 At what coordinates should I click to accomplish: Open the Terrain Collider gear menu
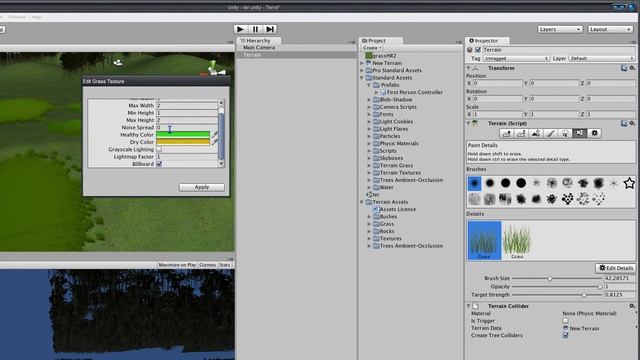(632, 306)
